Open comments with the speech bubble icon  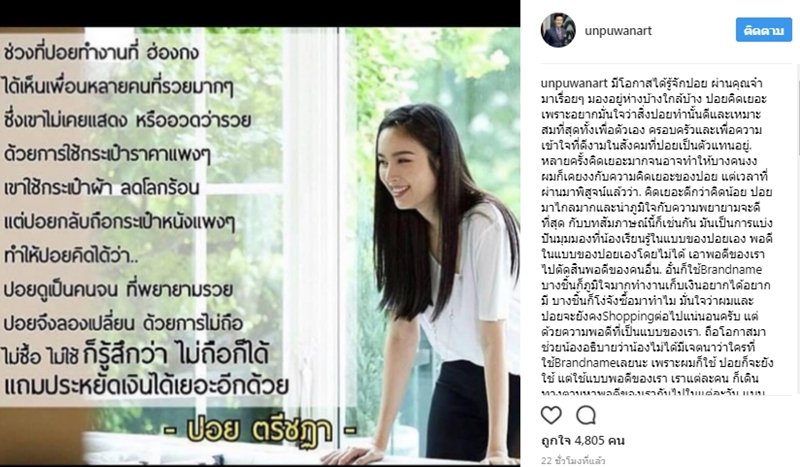(x=586, y=415)
